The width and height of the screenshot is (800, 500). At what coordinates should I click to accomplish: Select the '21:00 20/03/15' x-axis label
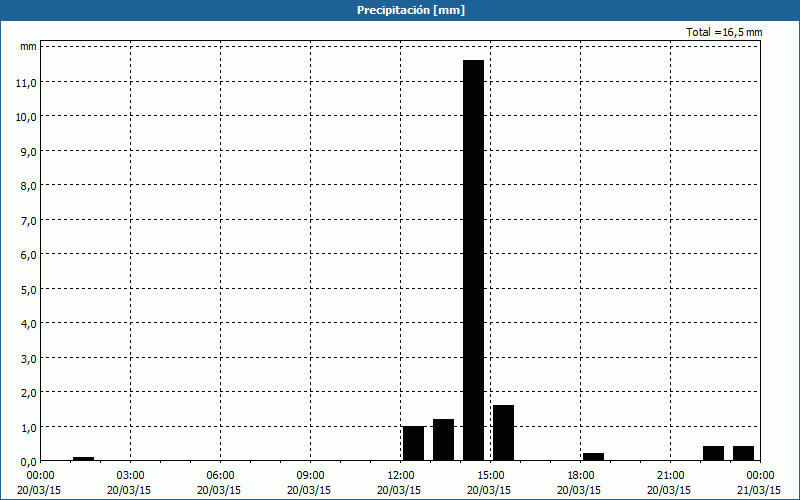[x=669, y=483]
